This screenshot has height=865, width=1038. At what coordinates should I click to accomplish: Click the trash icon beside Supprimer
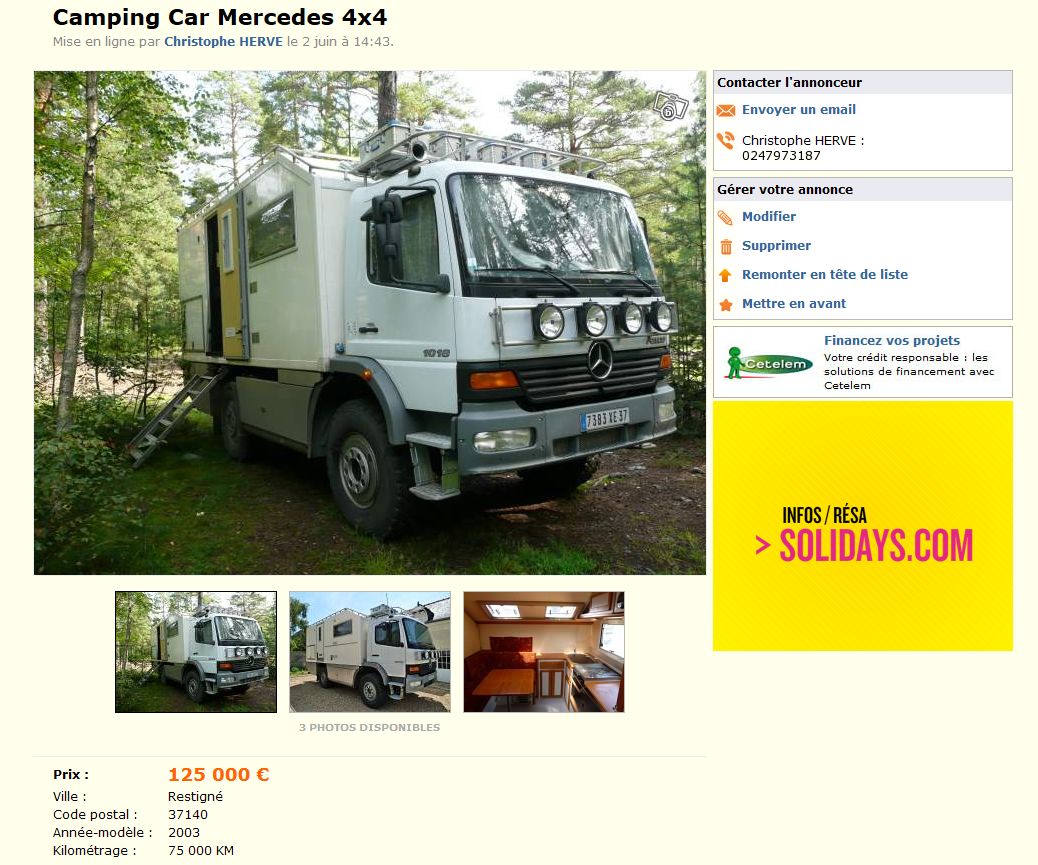726,247
